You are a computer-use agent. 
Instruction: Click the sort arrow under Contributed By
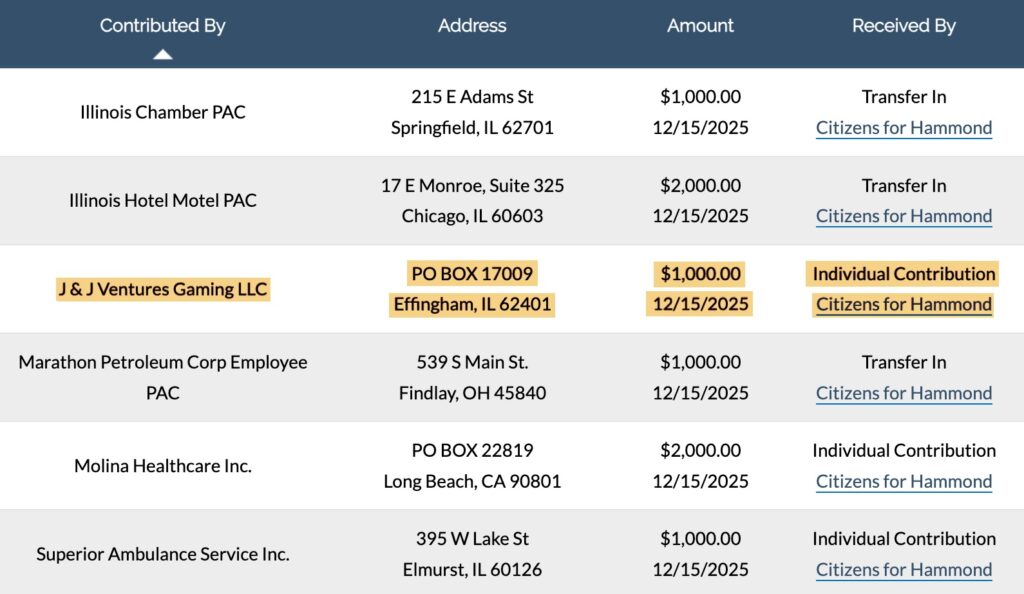click(x=163, y=54)
